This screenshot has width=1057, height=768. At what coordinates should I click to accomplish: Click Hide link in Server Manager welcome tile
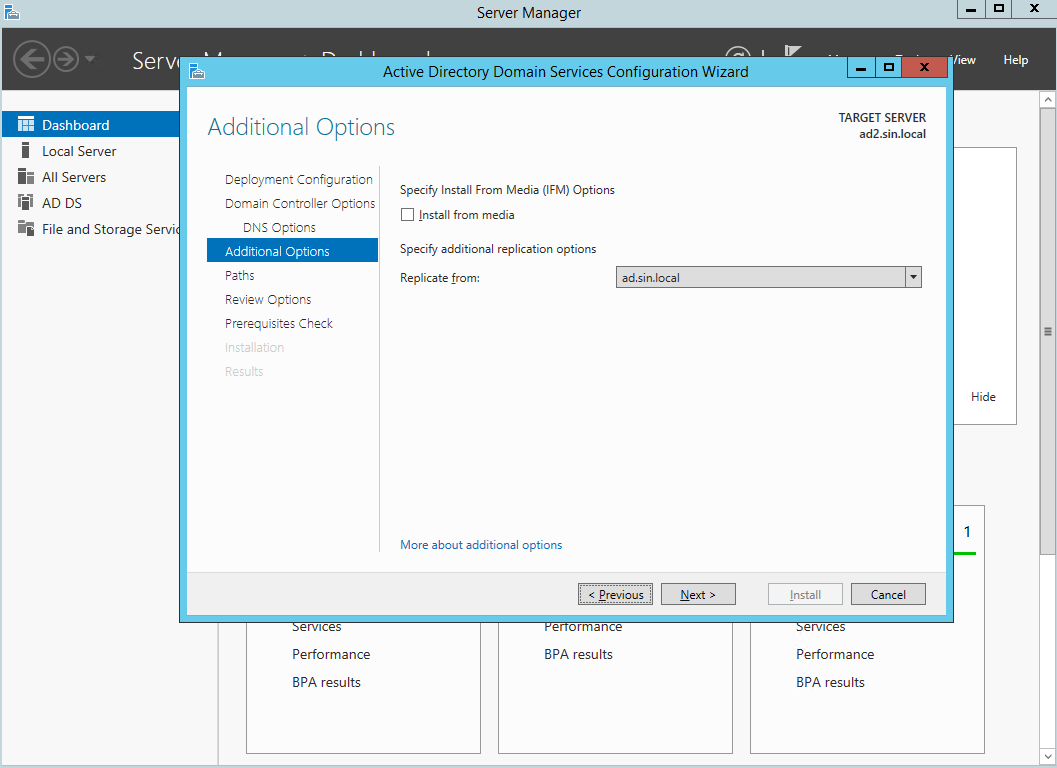[x=983, y=397]
